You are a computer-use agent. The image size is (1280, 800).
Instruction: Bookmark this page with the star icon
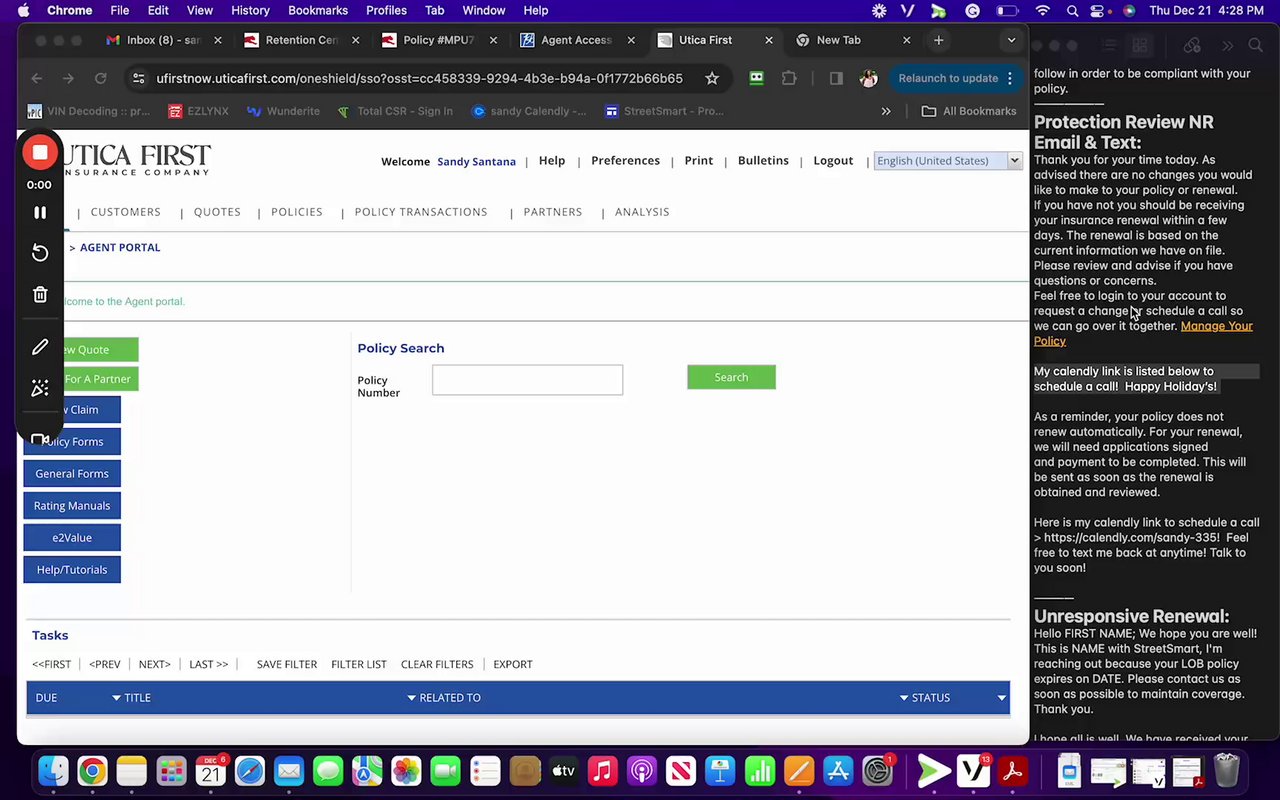pos(712,78)
